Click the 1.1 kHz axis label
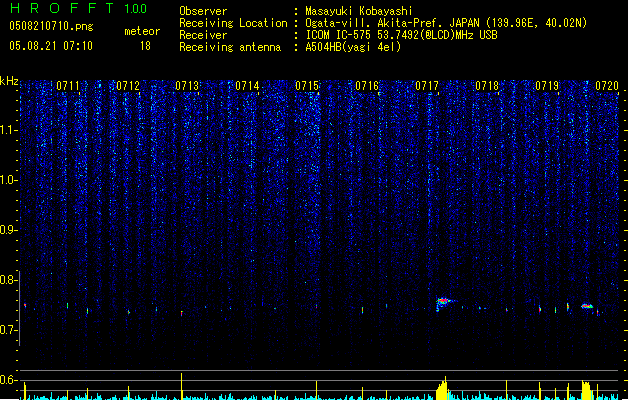 click(8, 130)
